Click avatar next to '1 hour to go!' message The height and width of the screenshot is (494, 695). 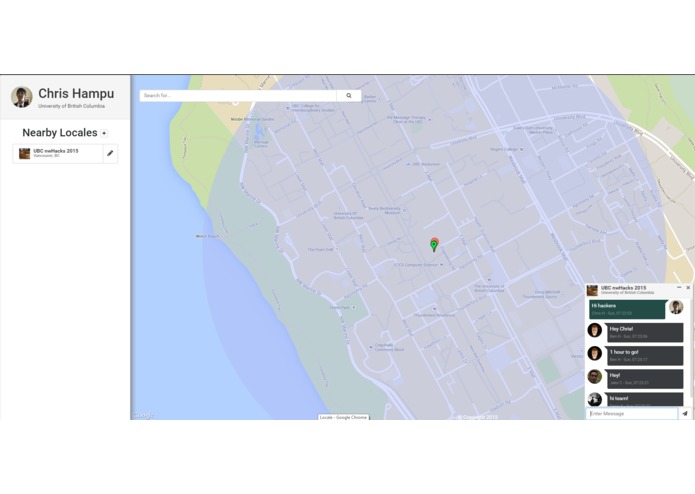coord(594,353)
